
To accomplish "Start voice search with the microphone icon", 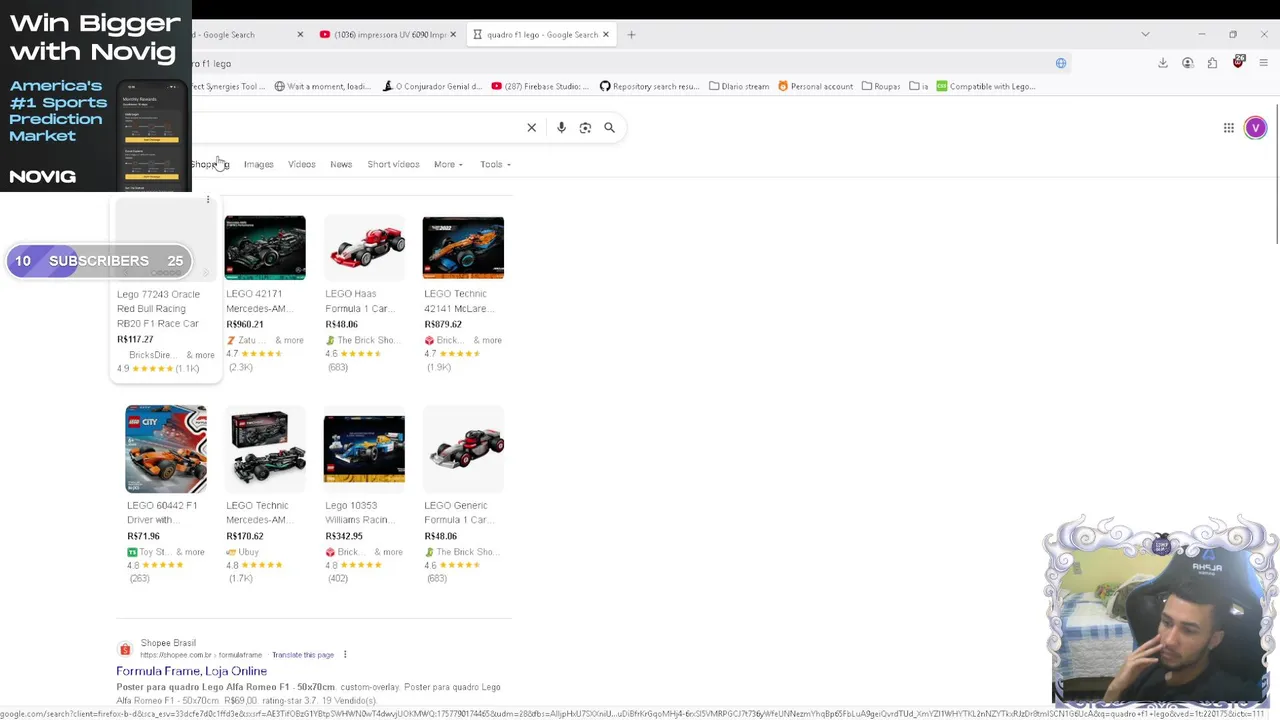I will point(561,127).
